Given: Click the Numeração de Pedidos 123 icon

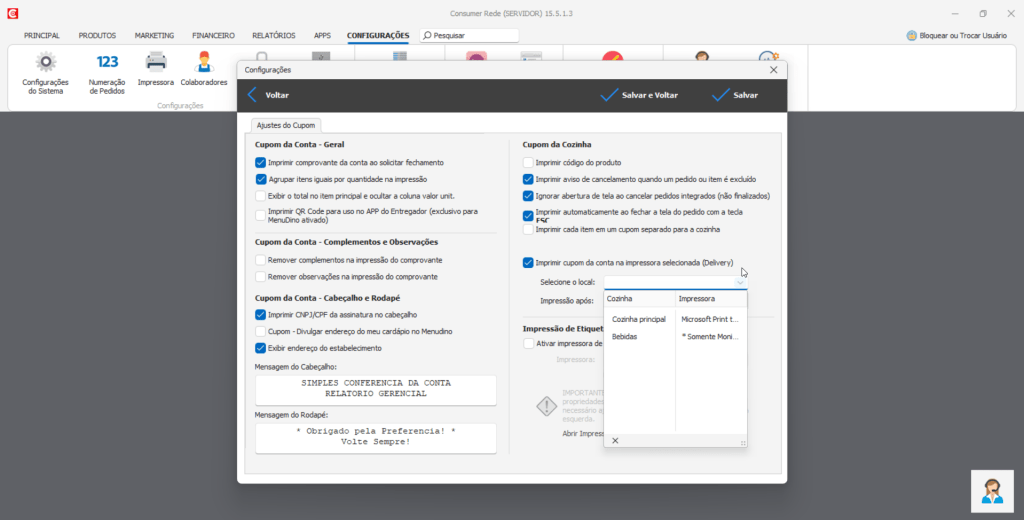Looking at the screenshot, I should pos(107,63).
